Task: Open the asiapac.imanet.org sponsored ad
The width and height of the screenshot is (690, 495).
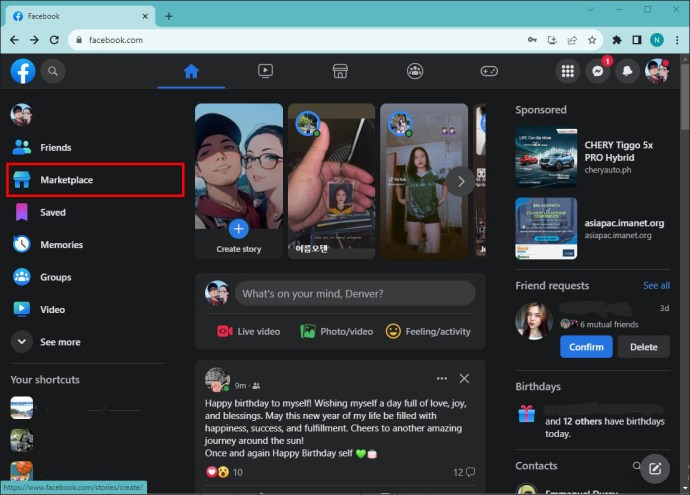Action: coord(592,229)
